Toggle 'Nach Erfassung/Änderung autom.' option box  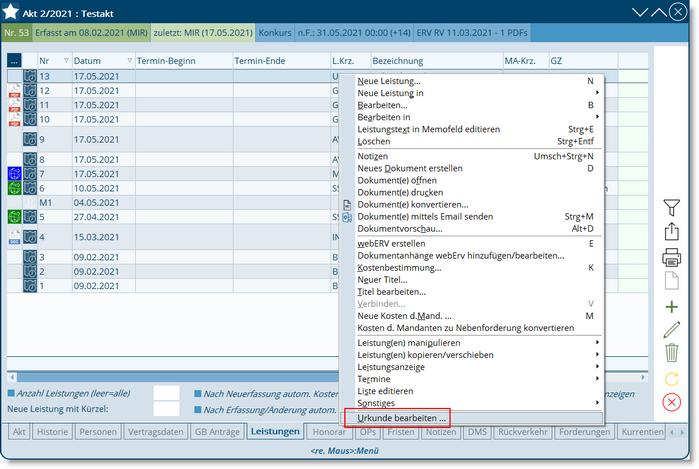(x=198, y=409)
